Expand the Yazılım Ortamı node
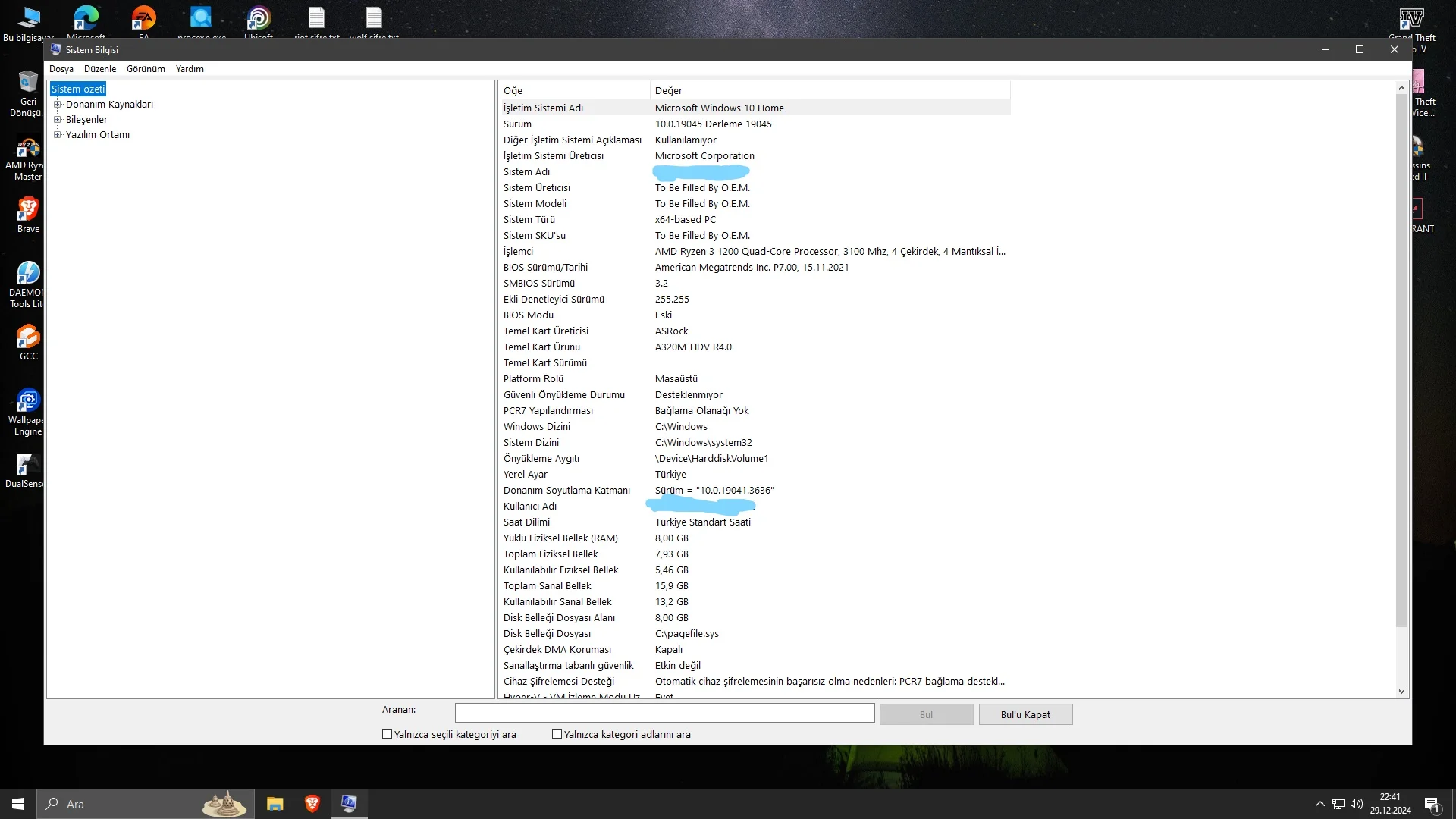Image resolution: width=1456 pixels, height=819 pixels. pyautogui.click(x=57, y=135)
